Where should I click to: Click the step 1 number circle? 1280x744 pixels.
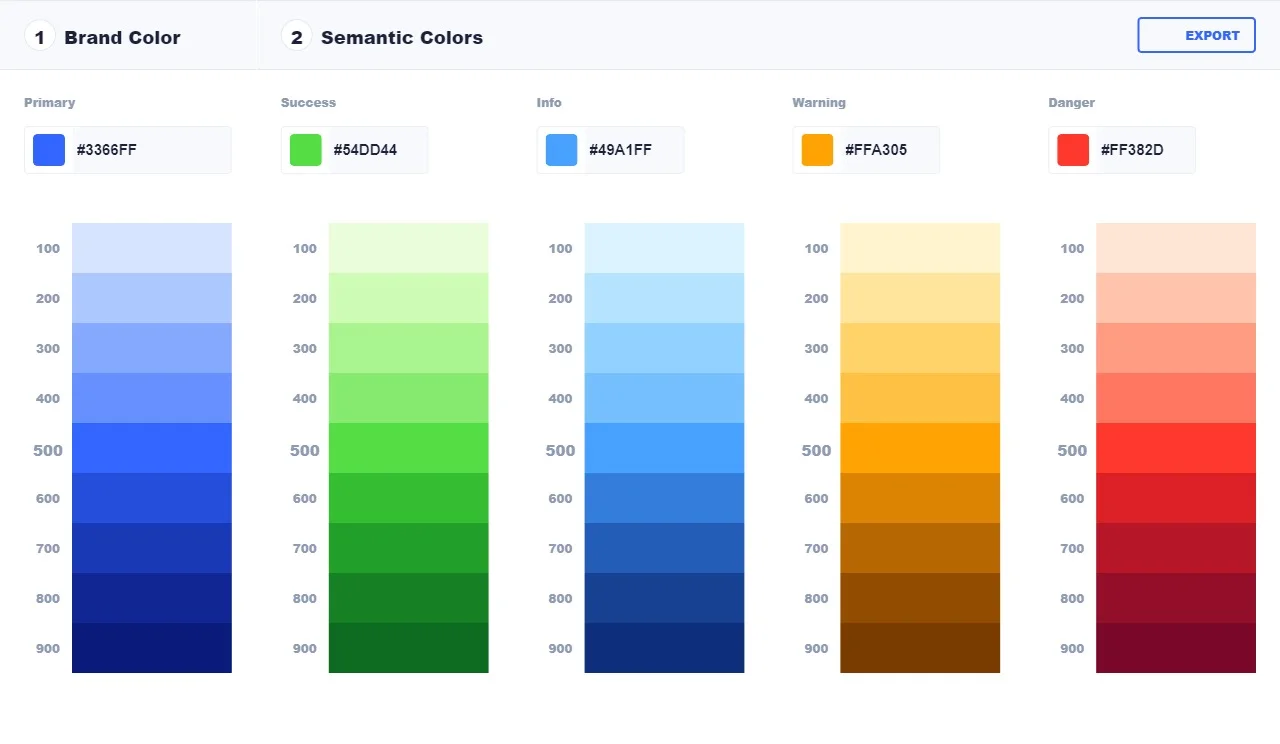40,38
